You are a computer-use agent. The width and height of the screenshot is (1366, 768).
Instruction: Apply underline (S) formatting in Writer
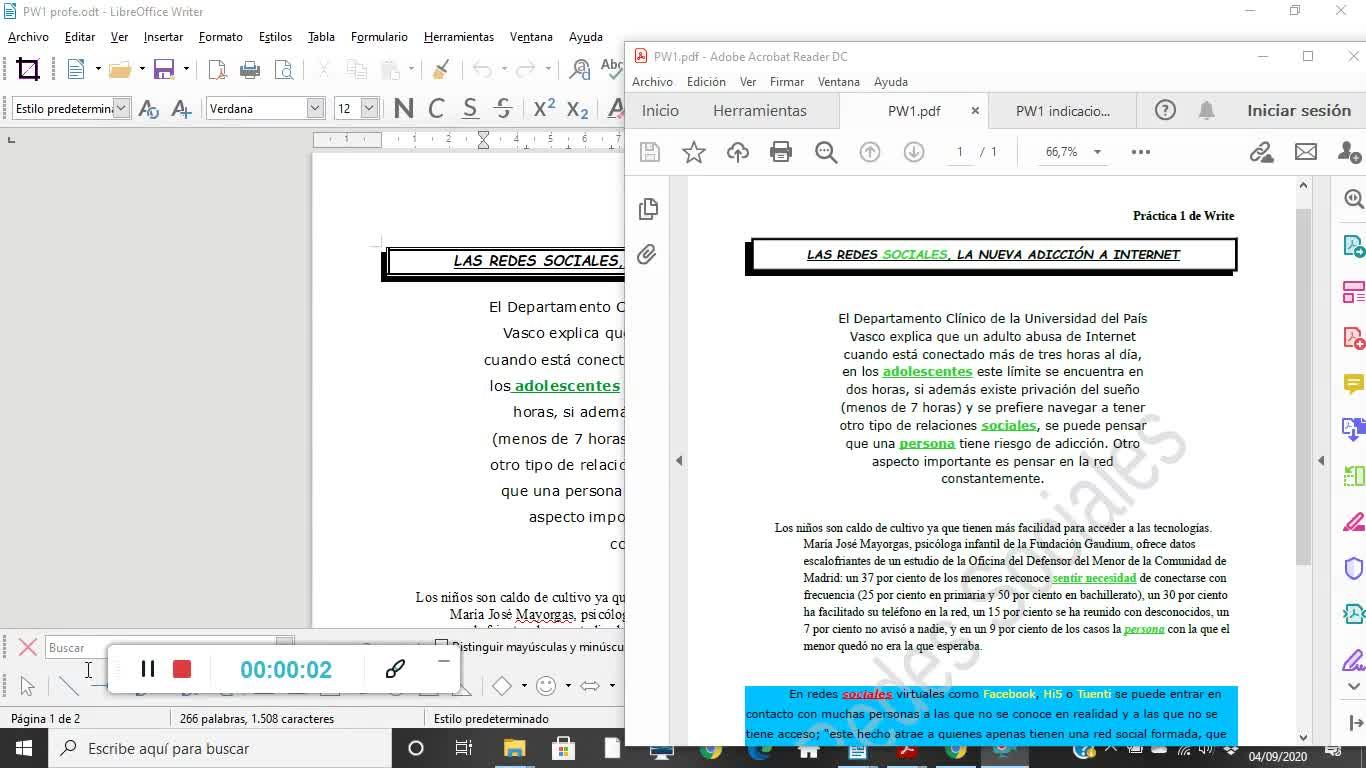pos(470,108)
